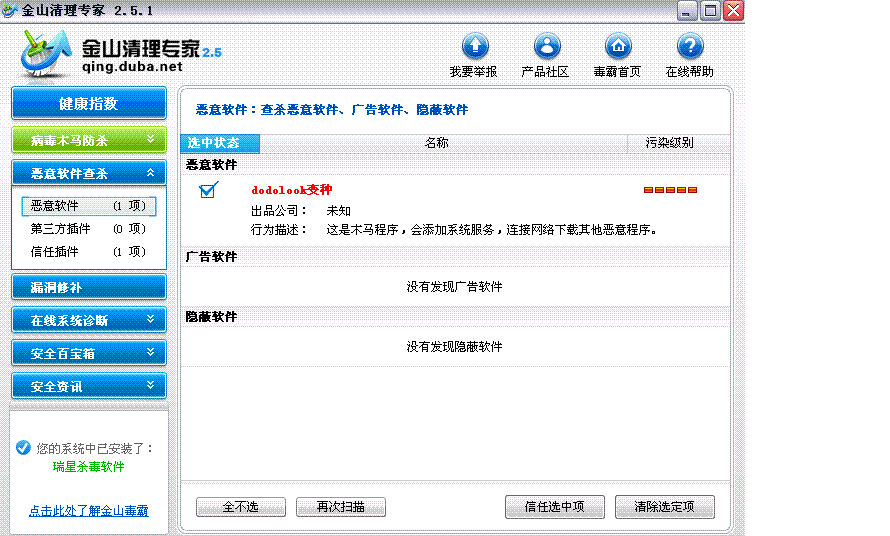890x536 pixels.
Task: Go to 毒霸首页 home icon
Action: [x=618, y=46]
